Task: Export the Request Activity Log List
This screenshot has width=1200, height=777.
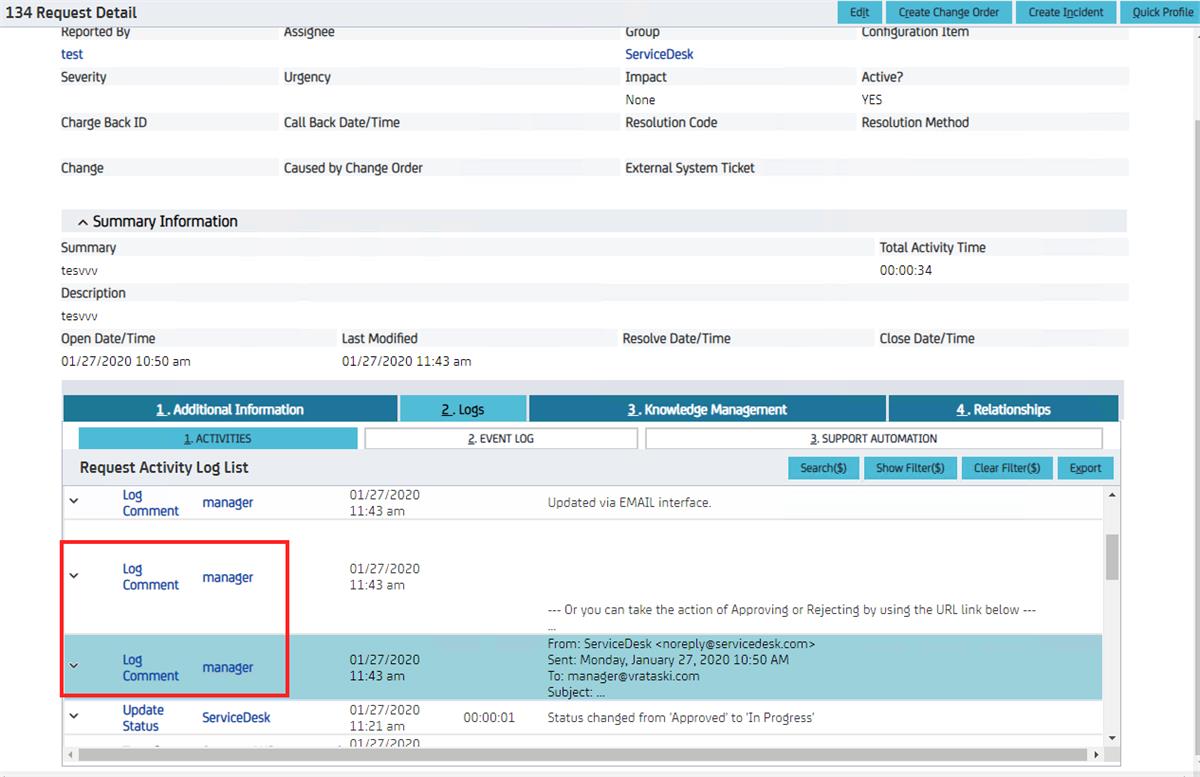Action: [1085, 467]
